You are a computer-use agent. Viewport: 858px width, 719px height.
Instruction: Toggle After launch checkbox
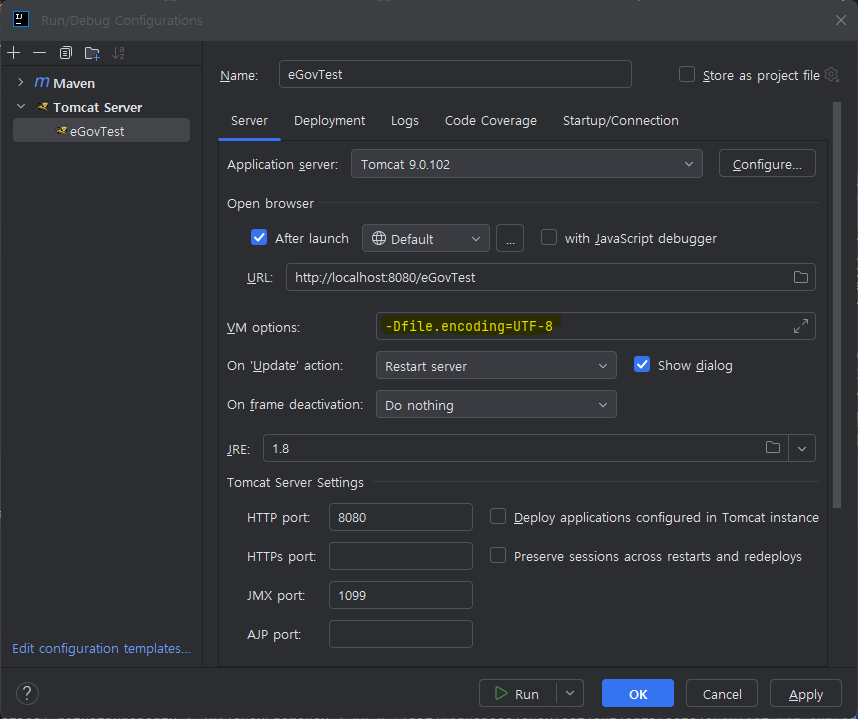click(x=259, y=237)
